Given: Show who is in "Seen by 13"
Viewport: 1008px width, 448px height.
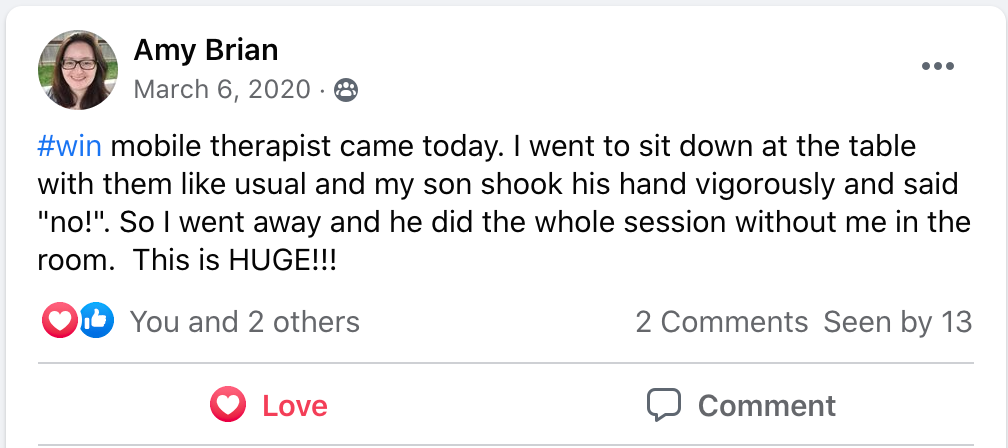Looking at the screenshot, I should (897, 322).
